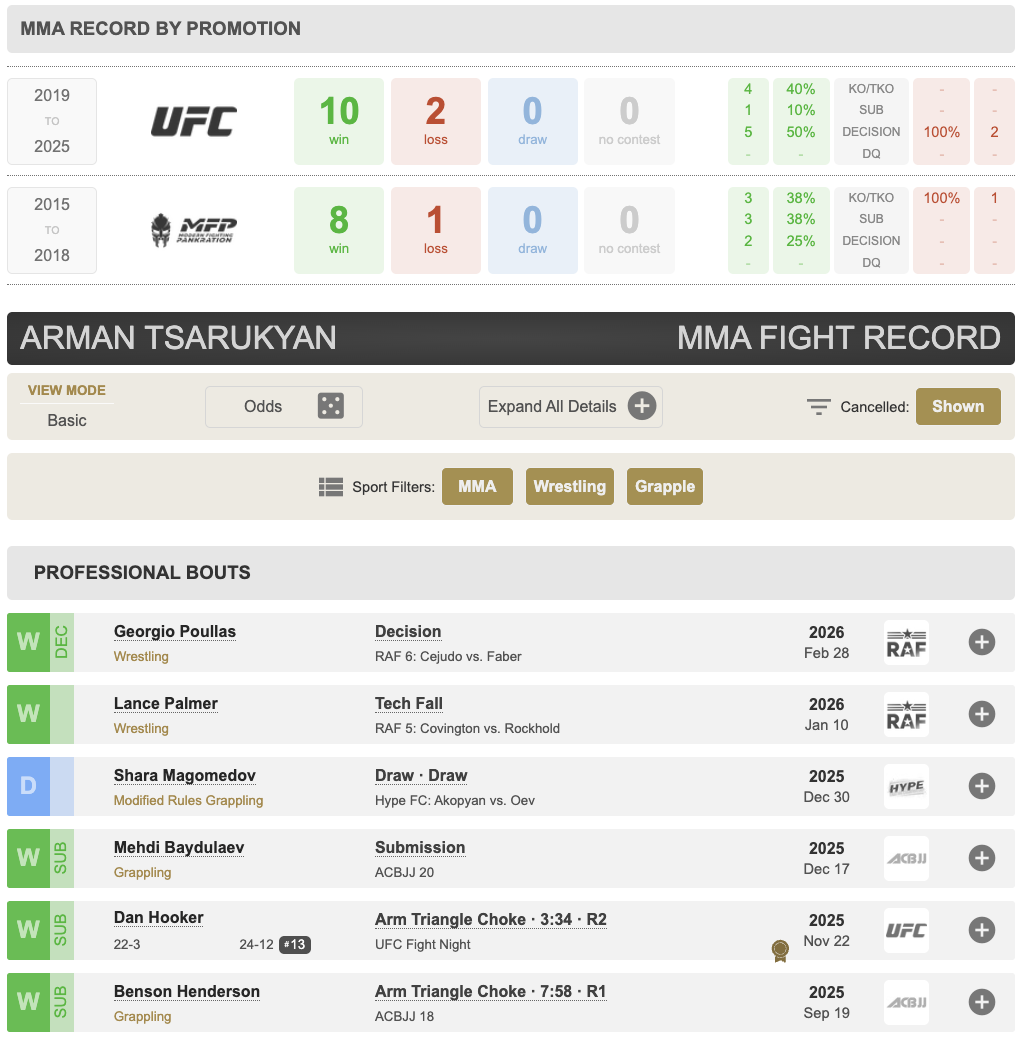Click RAF logo for Georgio Poullas bout
1022x1038 pixels.
click(x=906, y=643)
